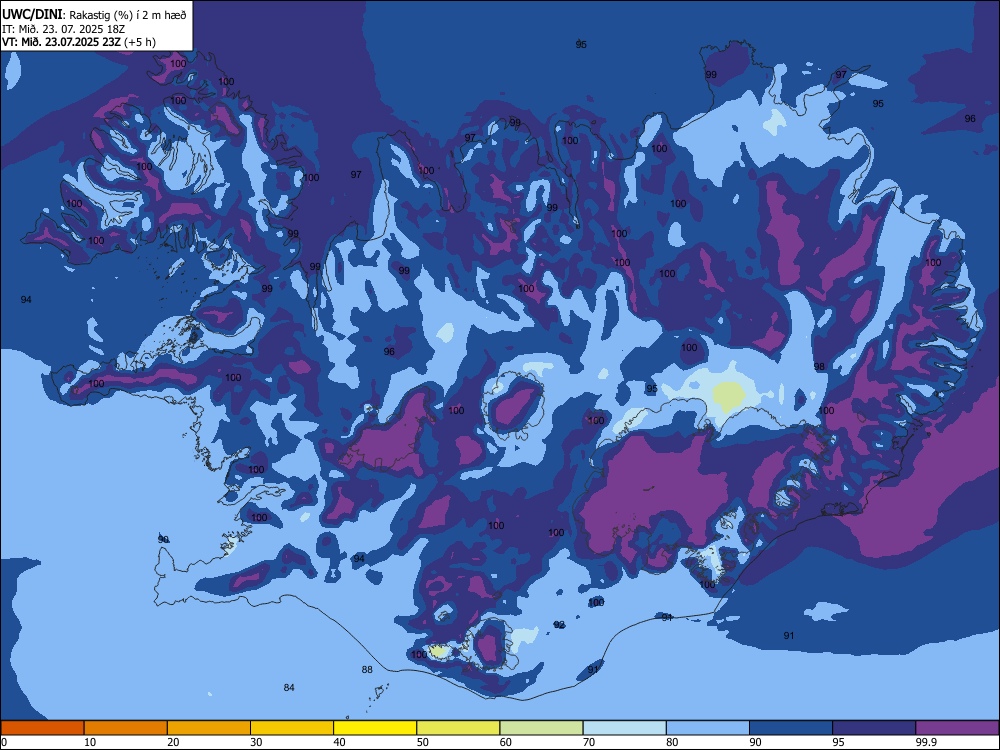Click the 'VT: Mið. 23.07.2025 23Z (+5 h)' line

click(78, 42)
